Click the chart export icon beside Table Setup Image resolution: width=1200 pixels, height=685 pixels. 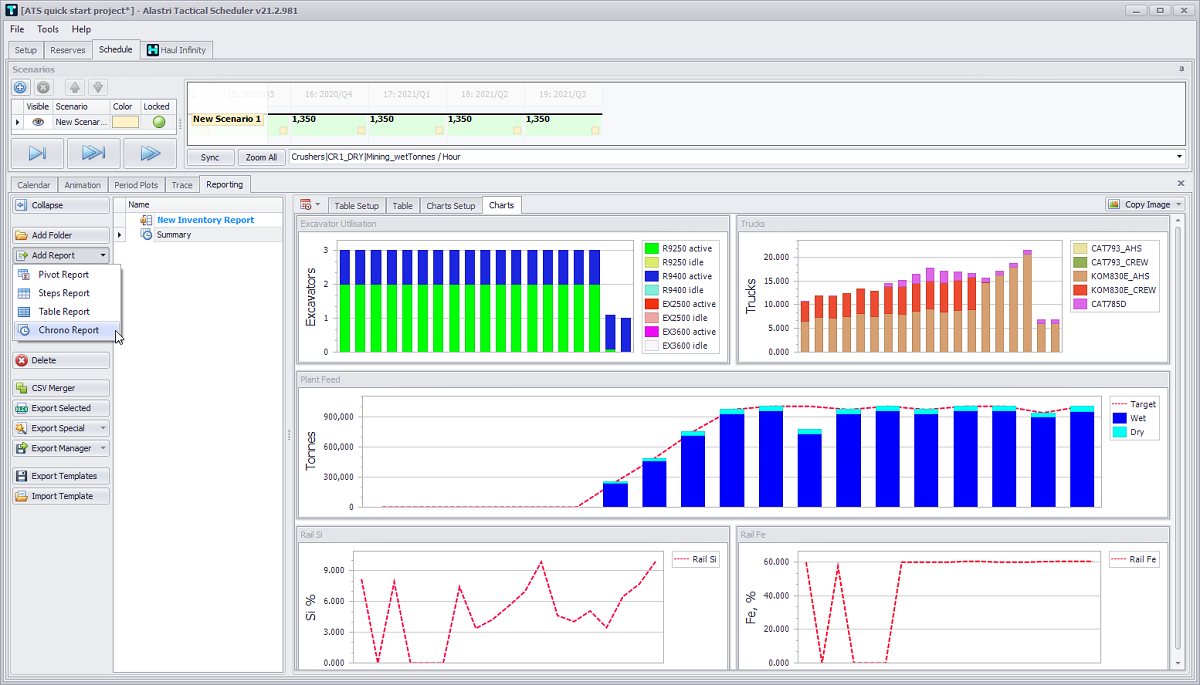306,205
